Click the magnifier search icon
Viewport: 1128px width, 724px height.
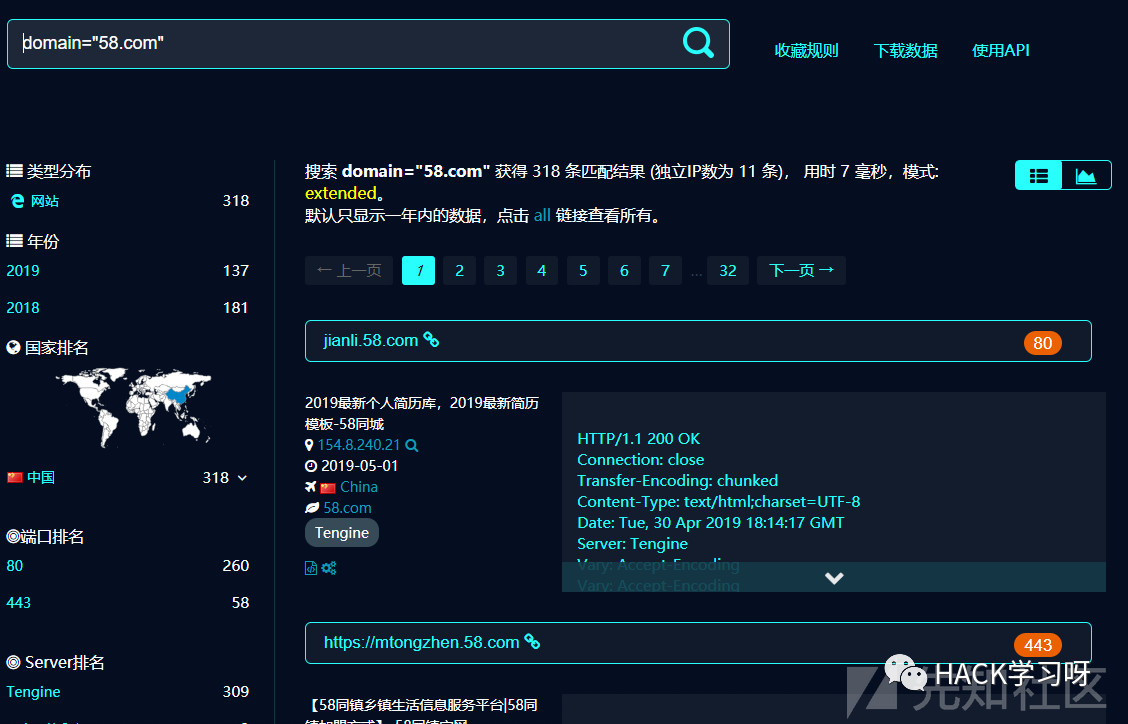698,43
